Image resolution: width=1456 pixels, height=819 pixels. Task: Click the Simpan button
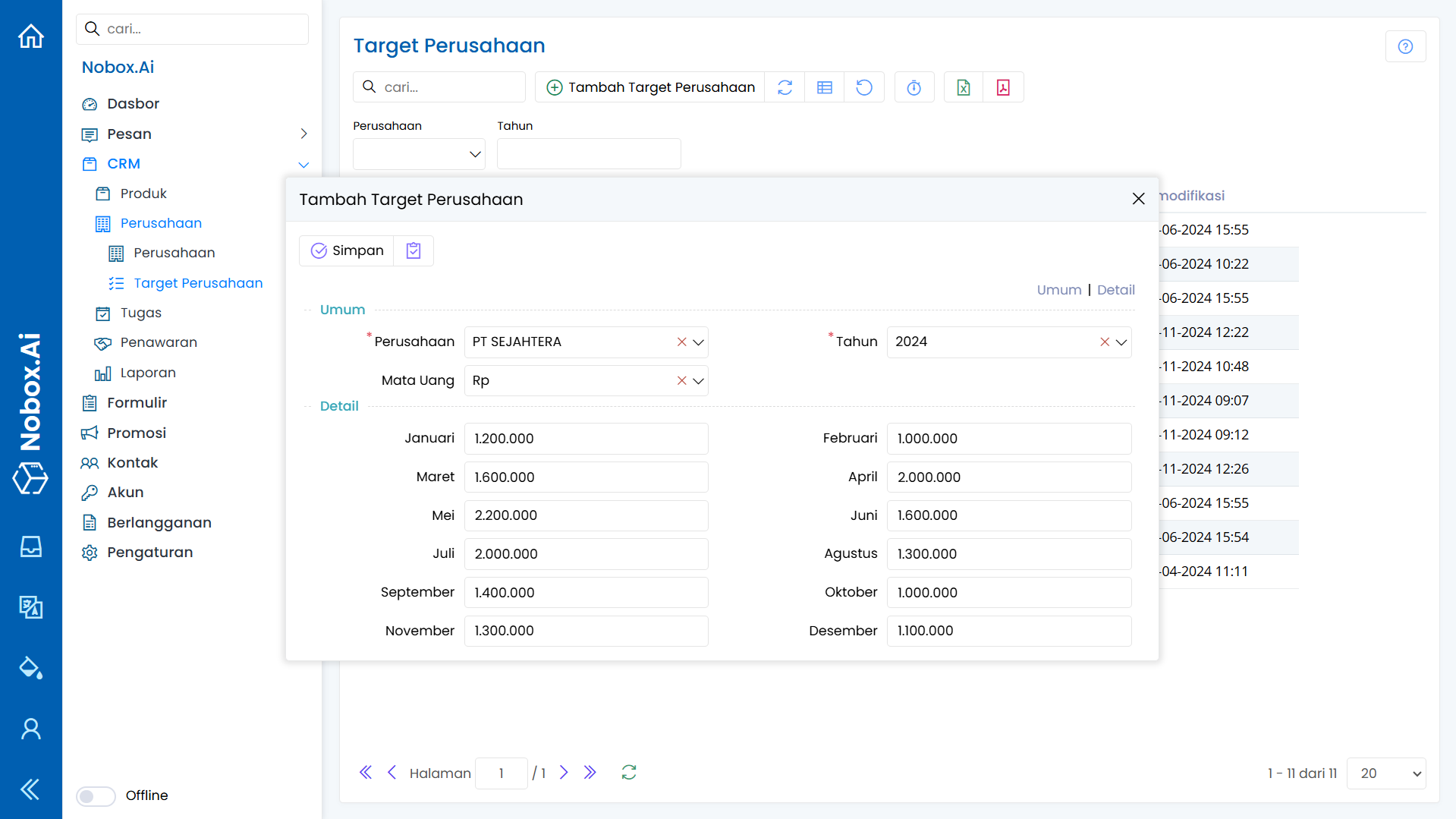coord(347,250)
